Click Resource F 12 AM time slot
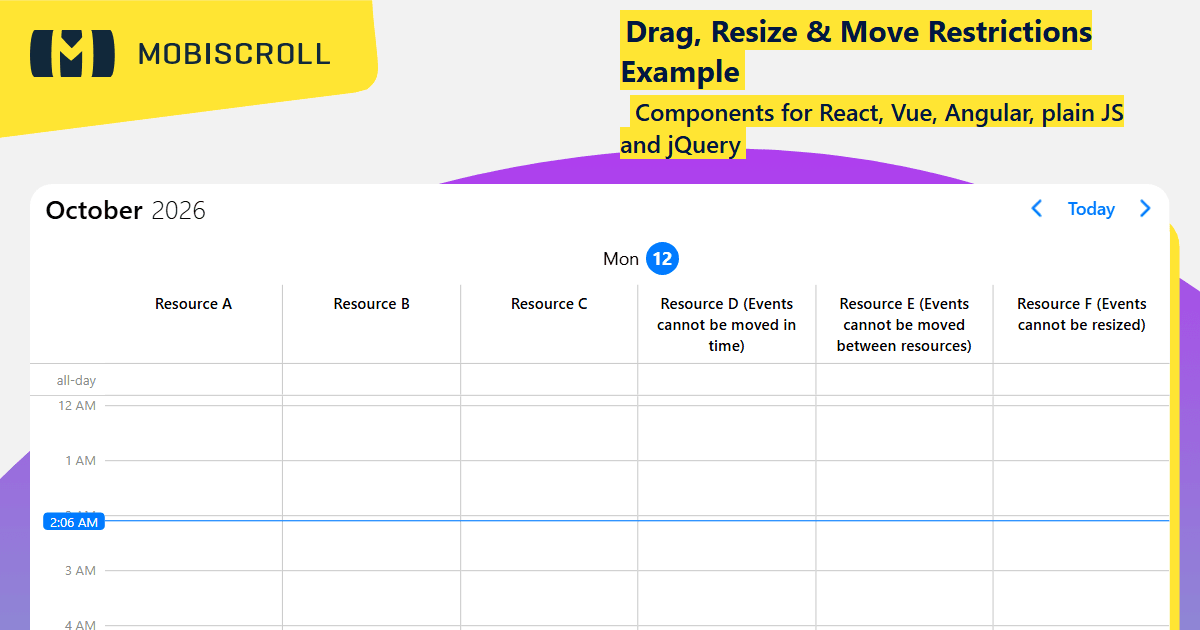Viewport: 1200px width, 630px height. click(1081, 433)
